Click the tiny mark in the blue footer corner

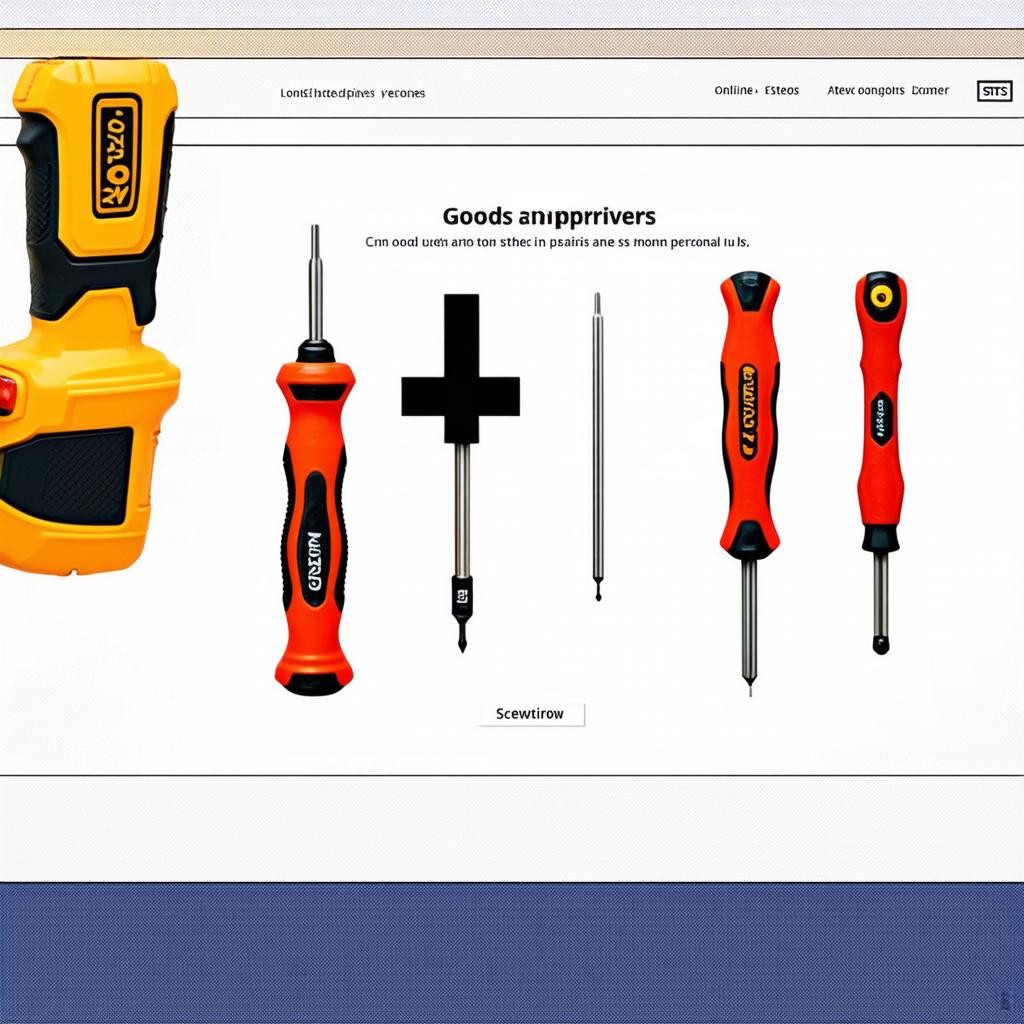pos(1003,998)
